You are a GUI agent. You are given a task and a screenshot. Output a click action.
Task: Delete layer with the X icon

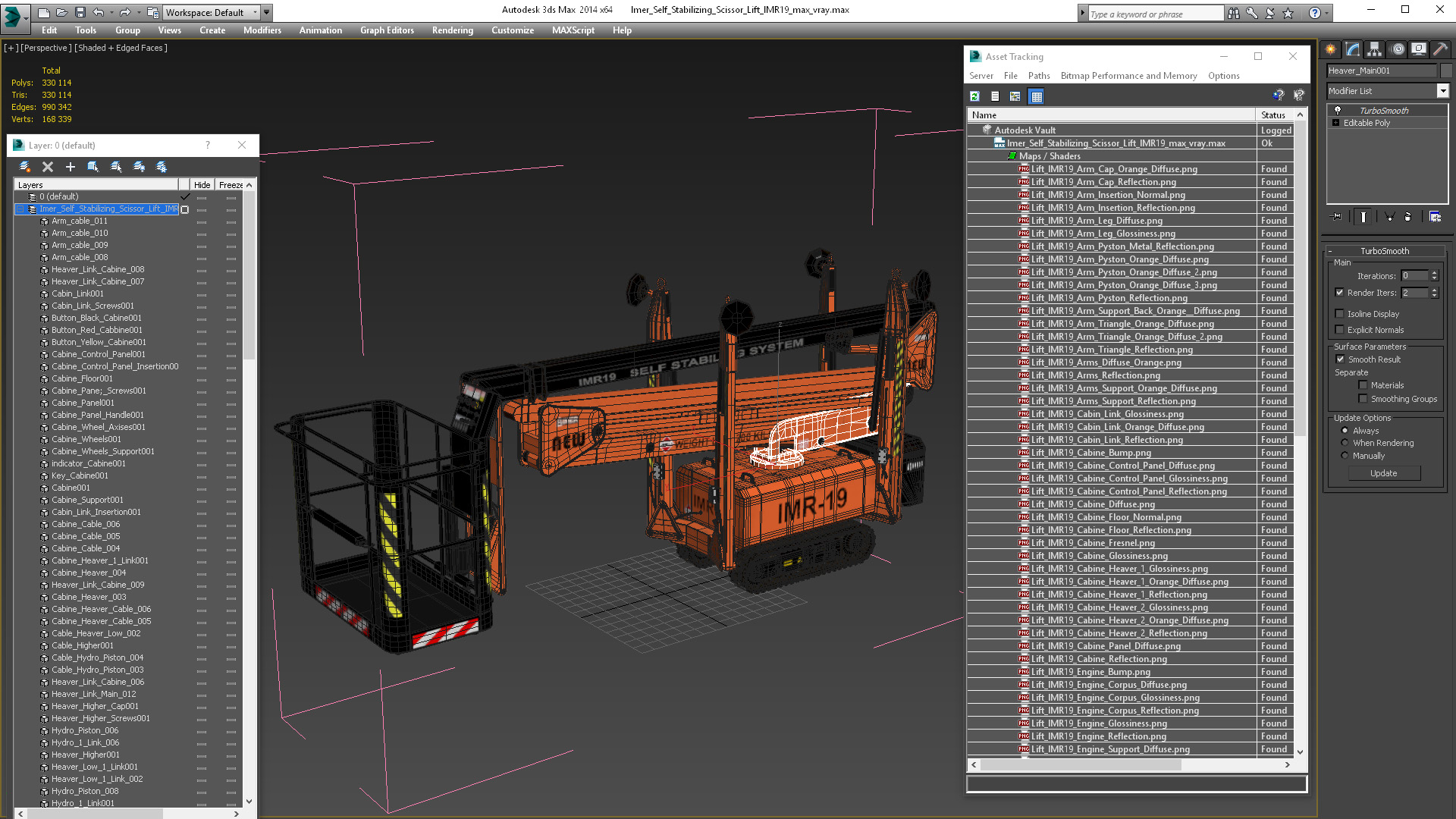[48, 167]
